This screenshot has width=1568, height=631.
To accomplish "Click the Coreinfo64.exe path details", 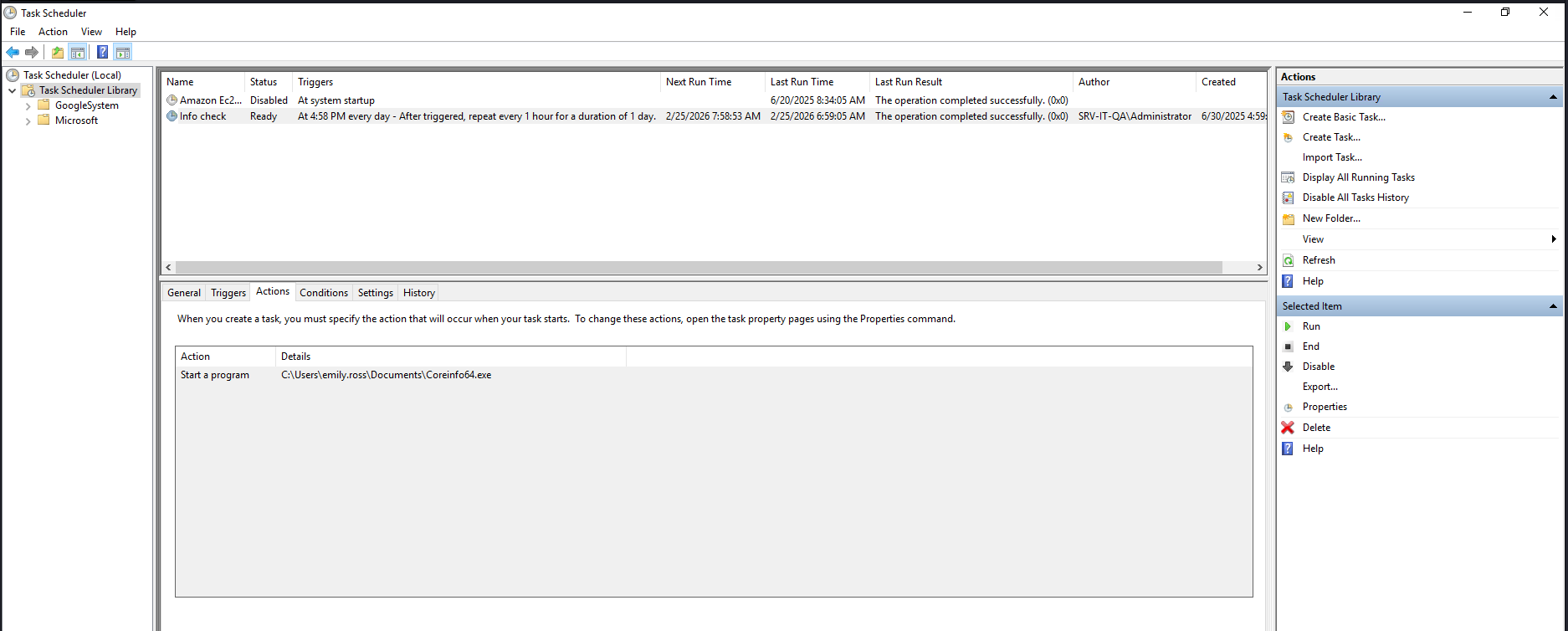I will point(386,375).
